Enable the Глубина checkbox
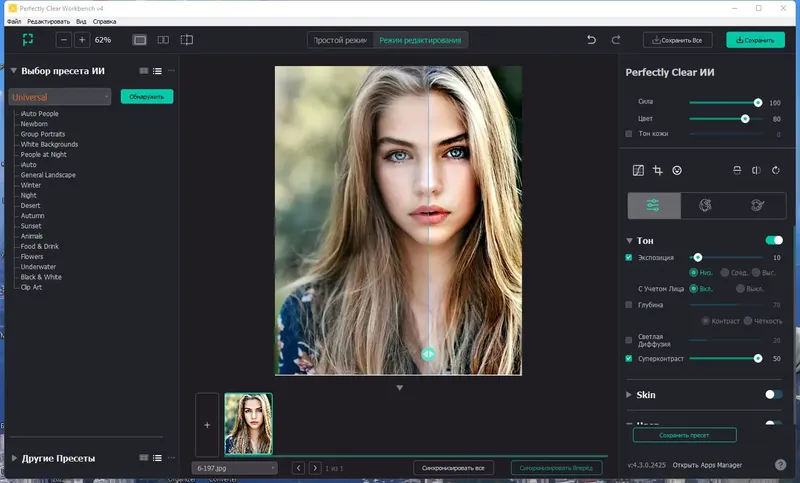 pos(629,304)
